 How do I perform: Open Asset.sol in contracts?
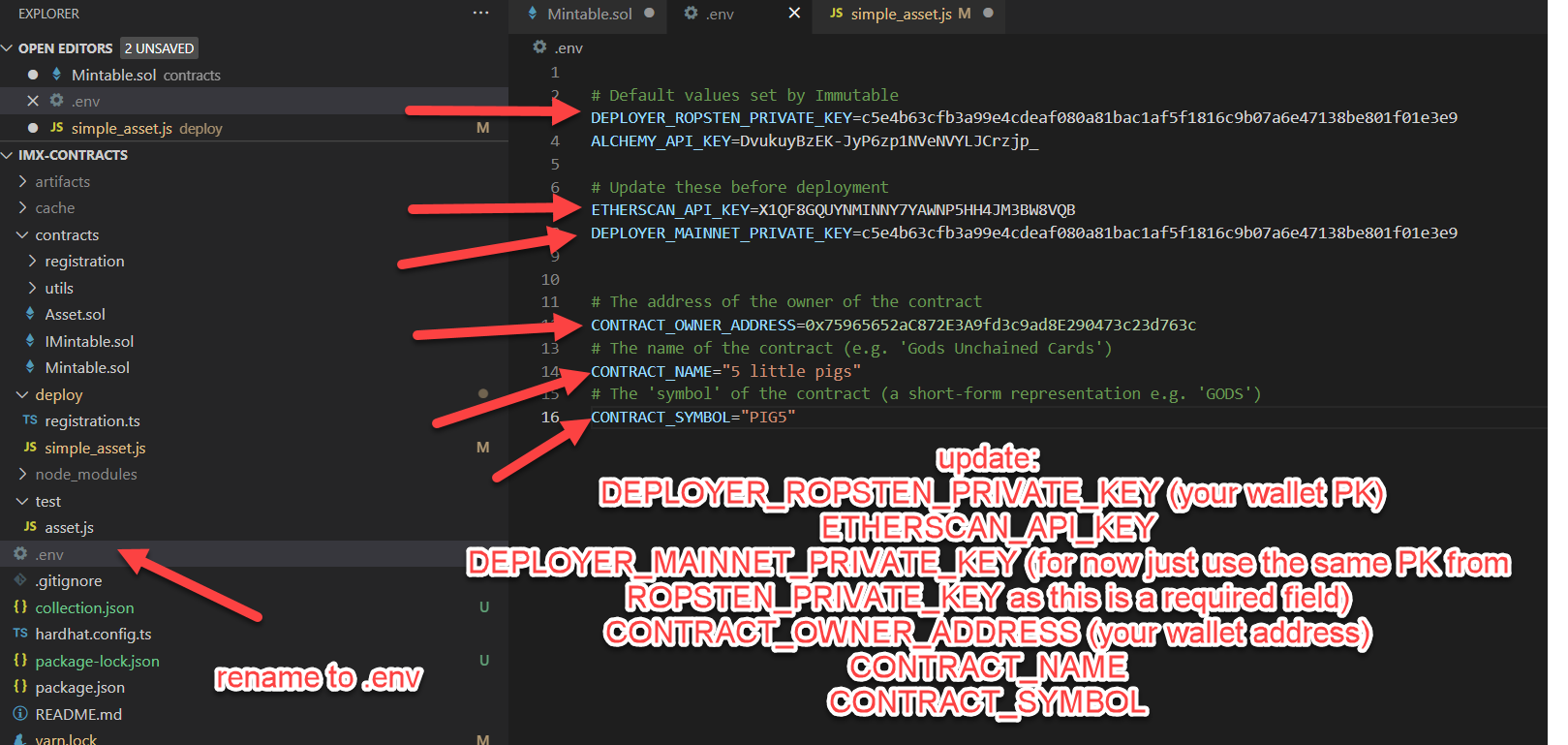click(x=75, y=314)
